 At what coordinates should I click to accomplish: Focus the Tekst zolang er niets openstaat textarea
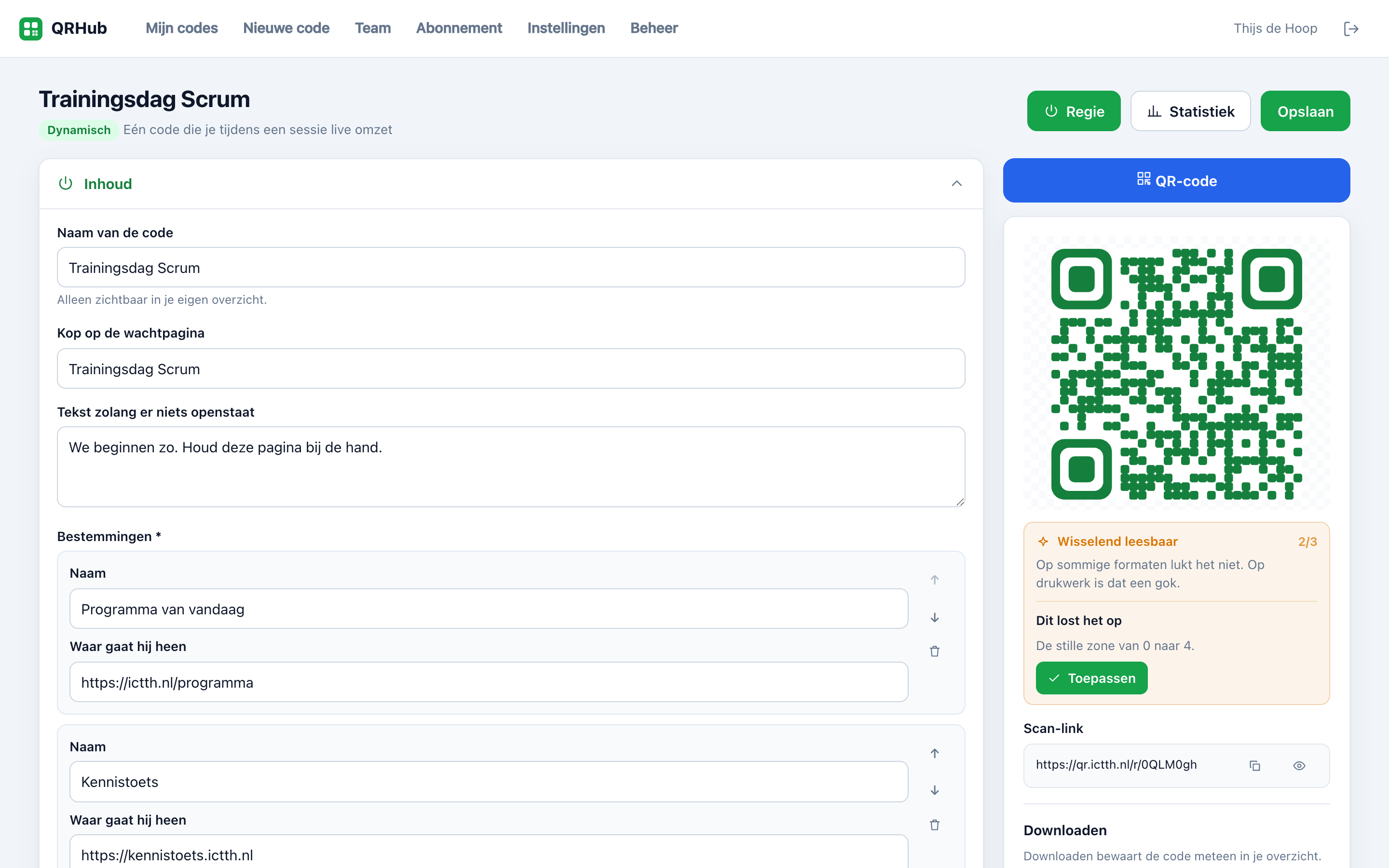[x=511, y=467]
